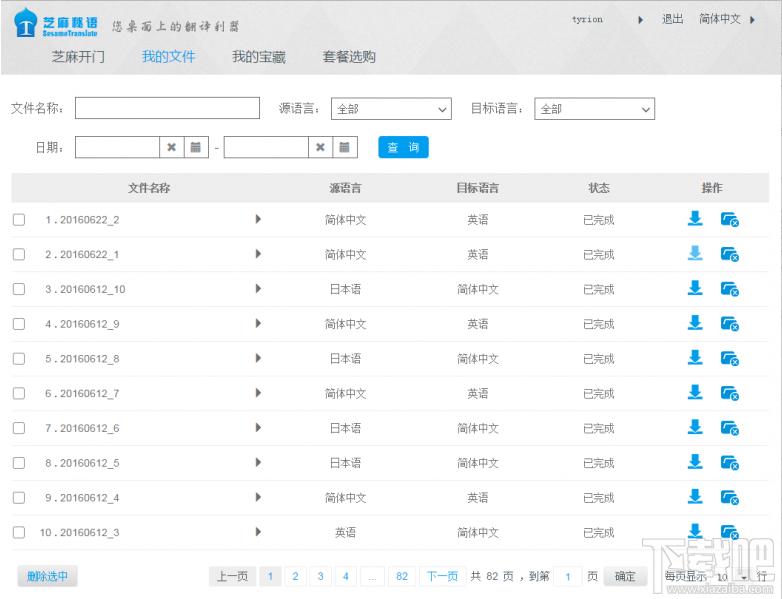Select checkbox for 20160612_5

point(19,463)
